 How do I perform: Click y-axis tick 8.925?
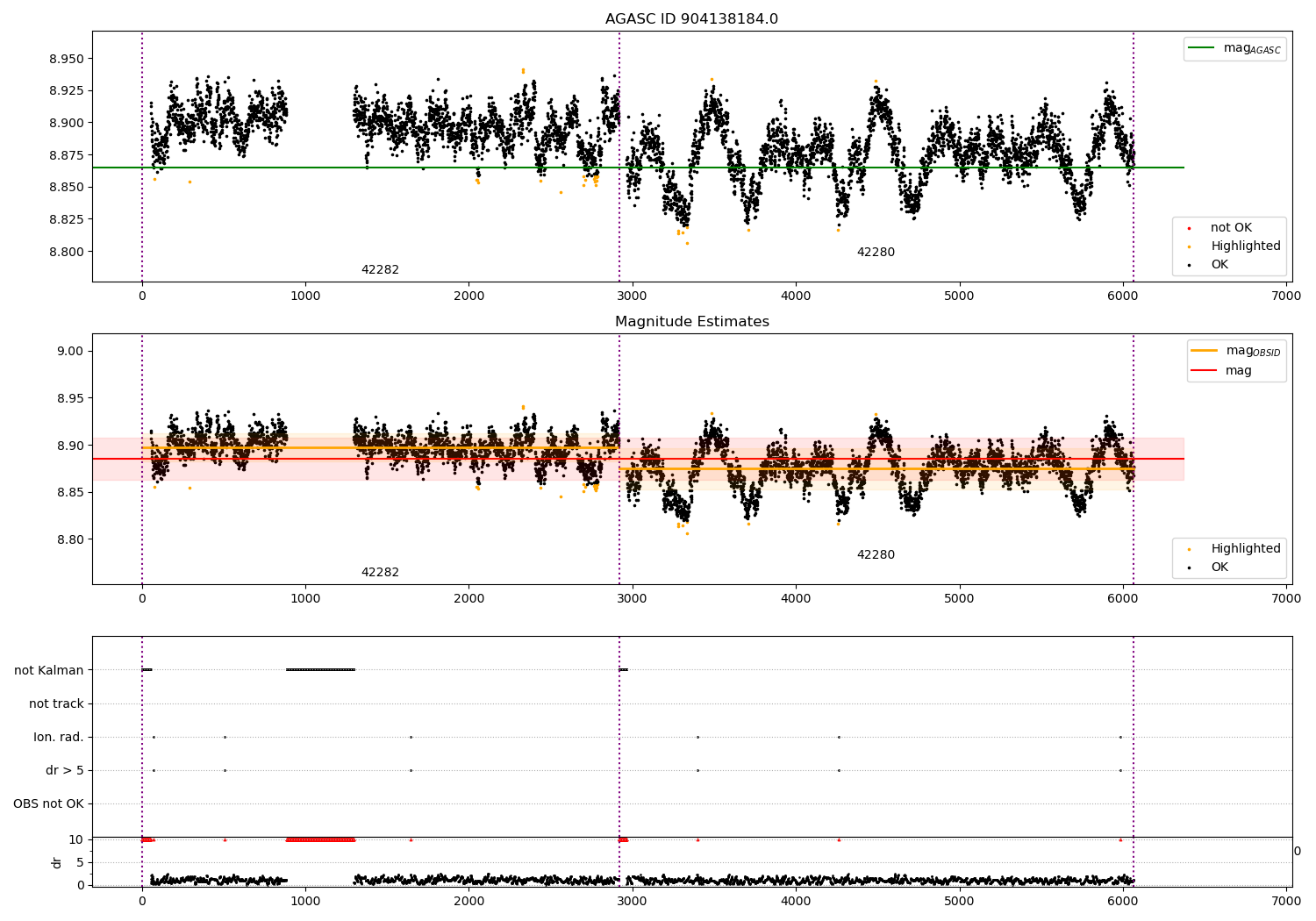coord(67,90)
